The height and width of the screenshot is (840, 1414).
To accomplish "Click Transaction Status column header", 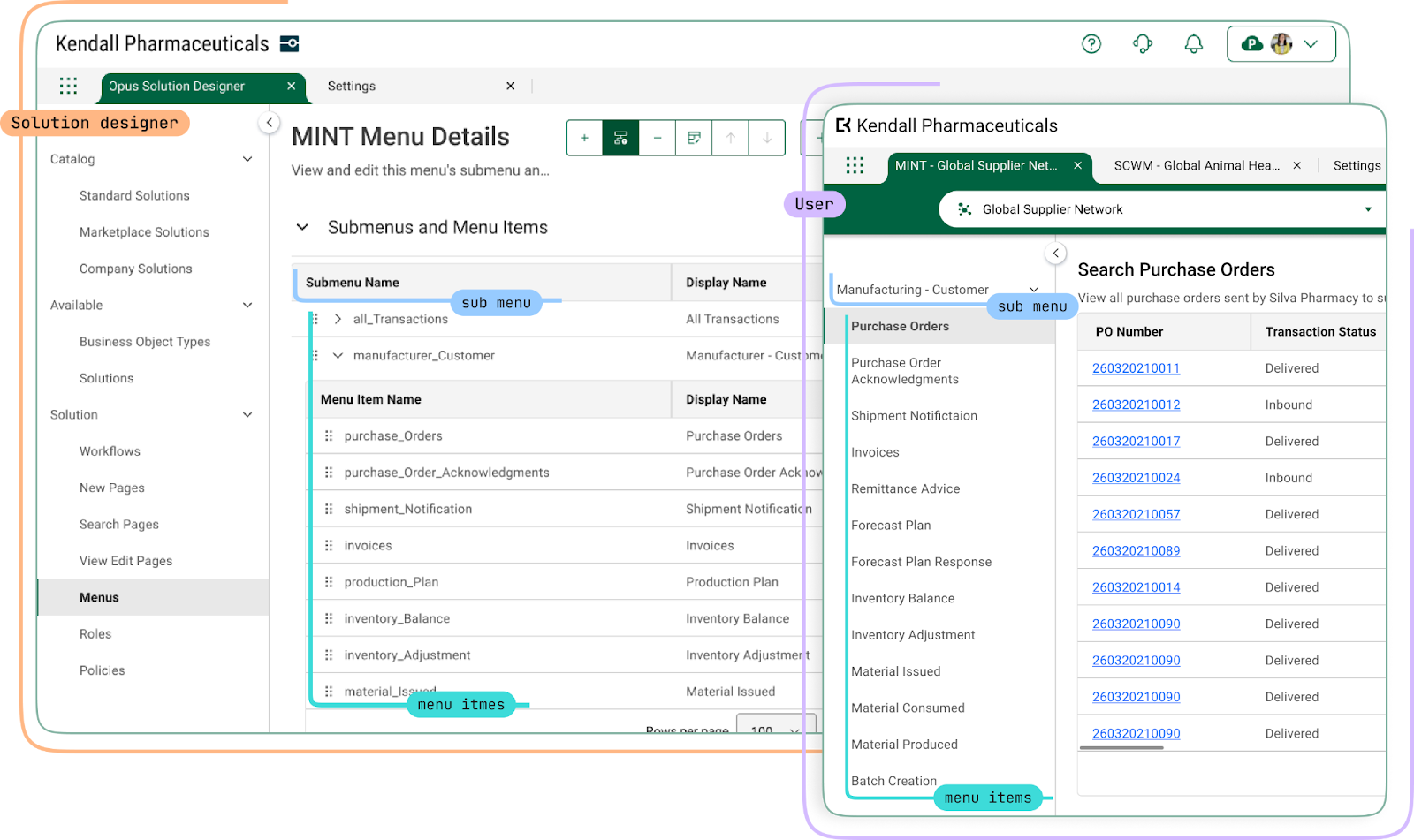I will tap(1320, 332).
